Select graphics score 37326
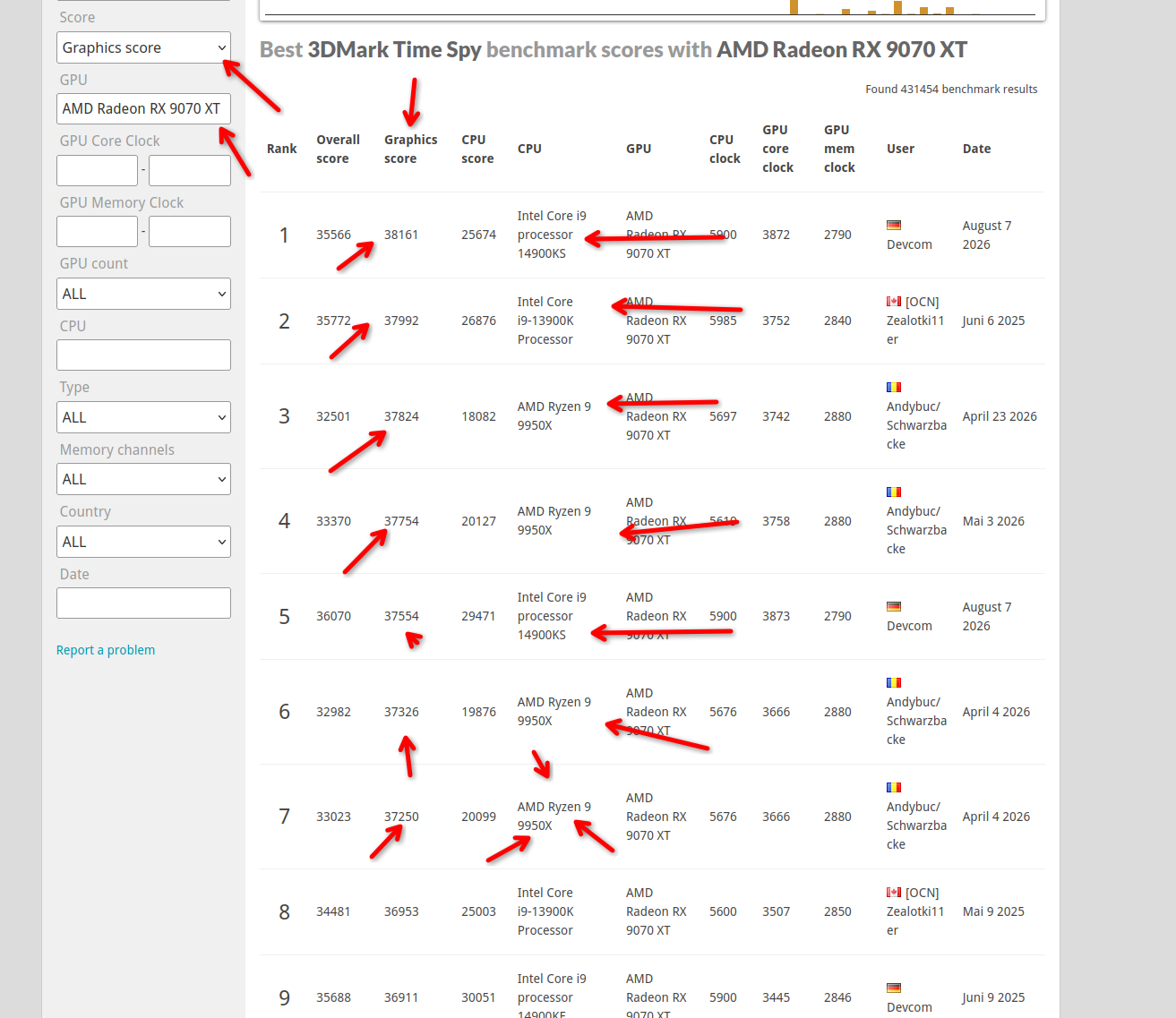This screenshot has height=1018, width=1176. [401, 712]
